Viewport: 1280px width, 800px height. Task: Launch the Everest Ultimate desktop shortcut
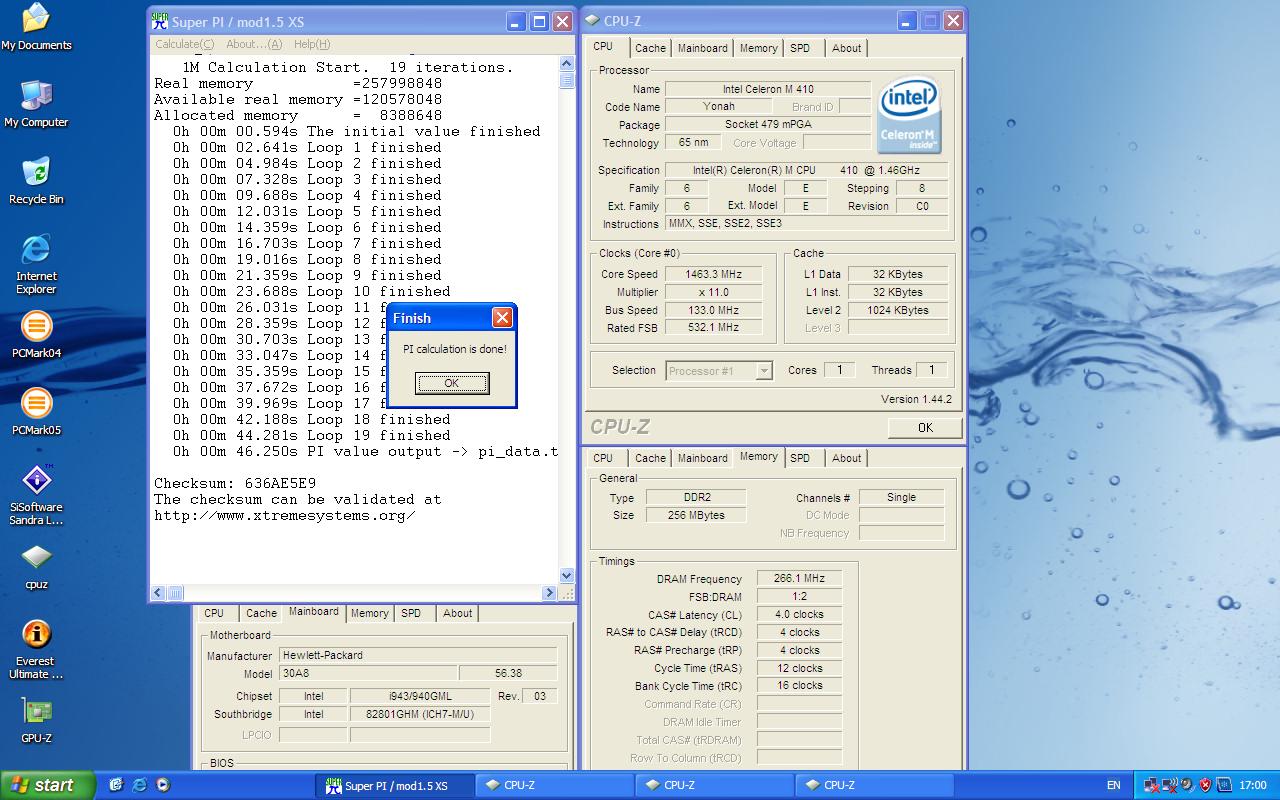pos(36,649)
